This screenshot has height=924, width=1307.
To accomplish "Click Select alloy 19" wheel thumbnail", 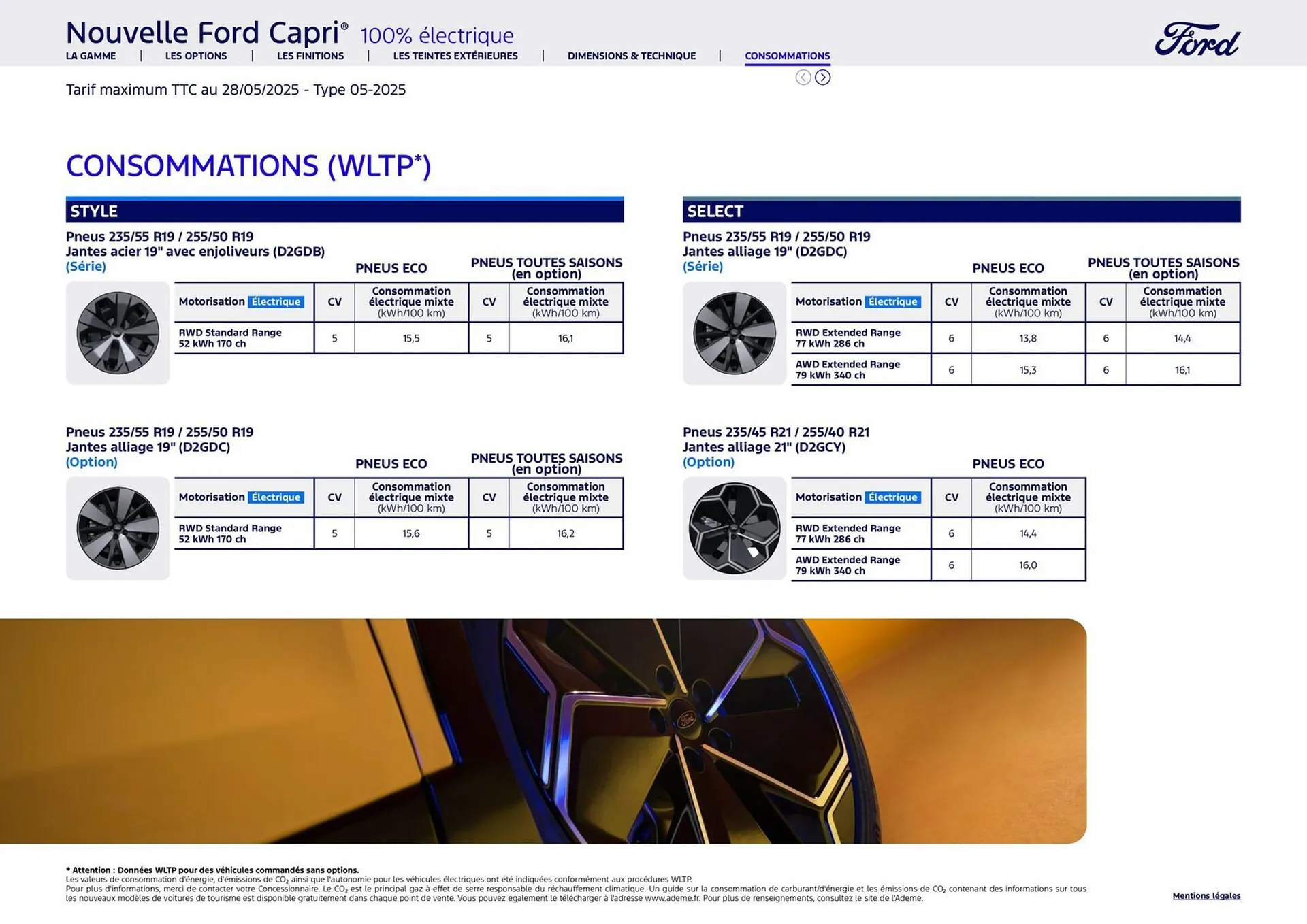I will tap(735, 333).
